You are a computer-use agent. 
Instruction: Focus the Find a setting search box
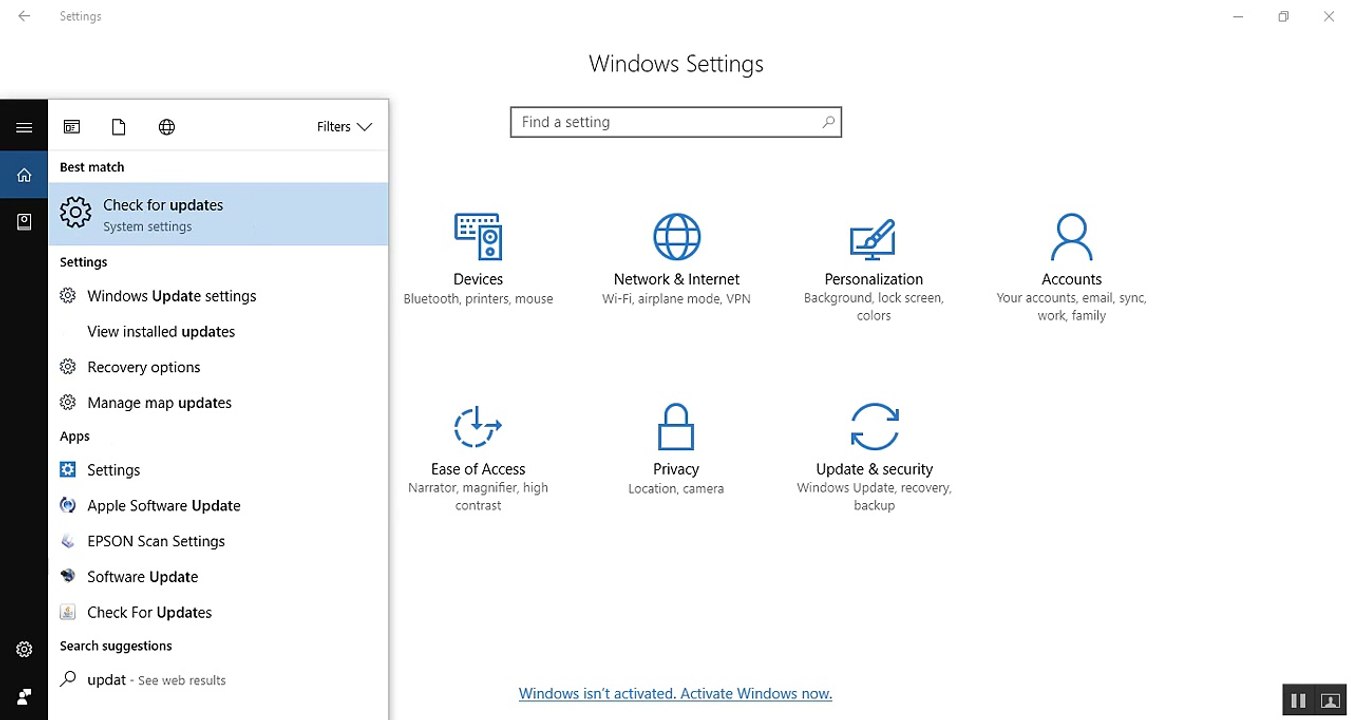point(676,122)
